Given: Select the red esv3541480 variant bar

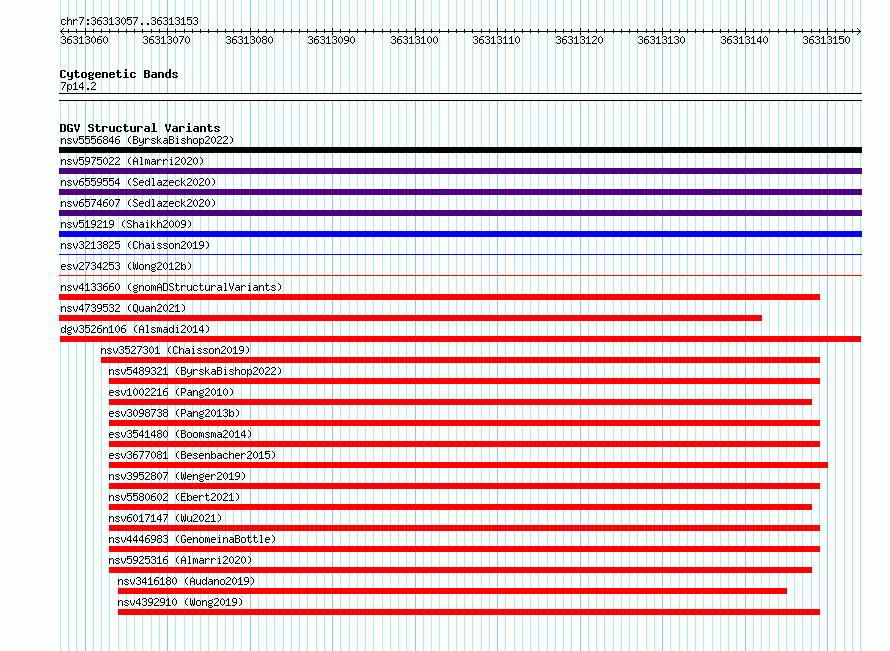Looking at the screenshot, I should (464, 444).
